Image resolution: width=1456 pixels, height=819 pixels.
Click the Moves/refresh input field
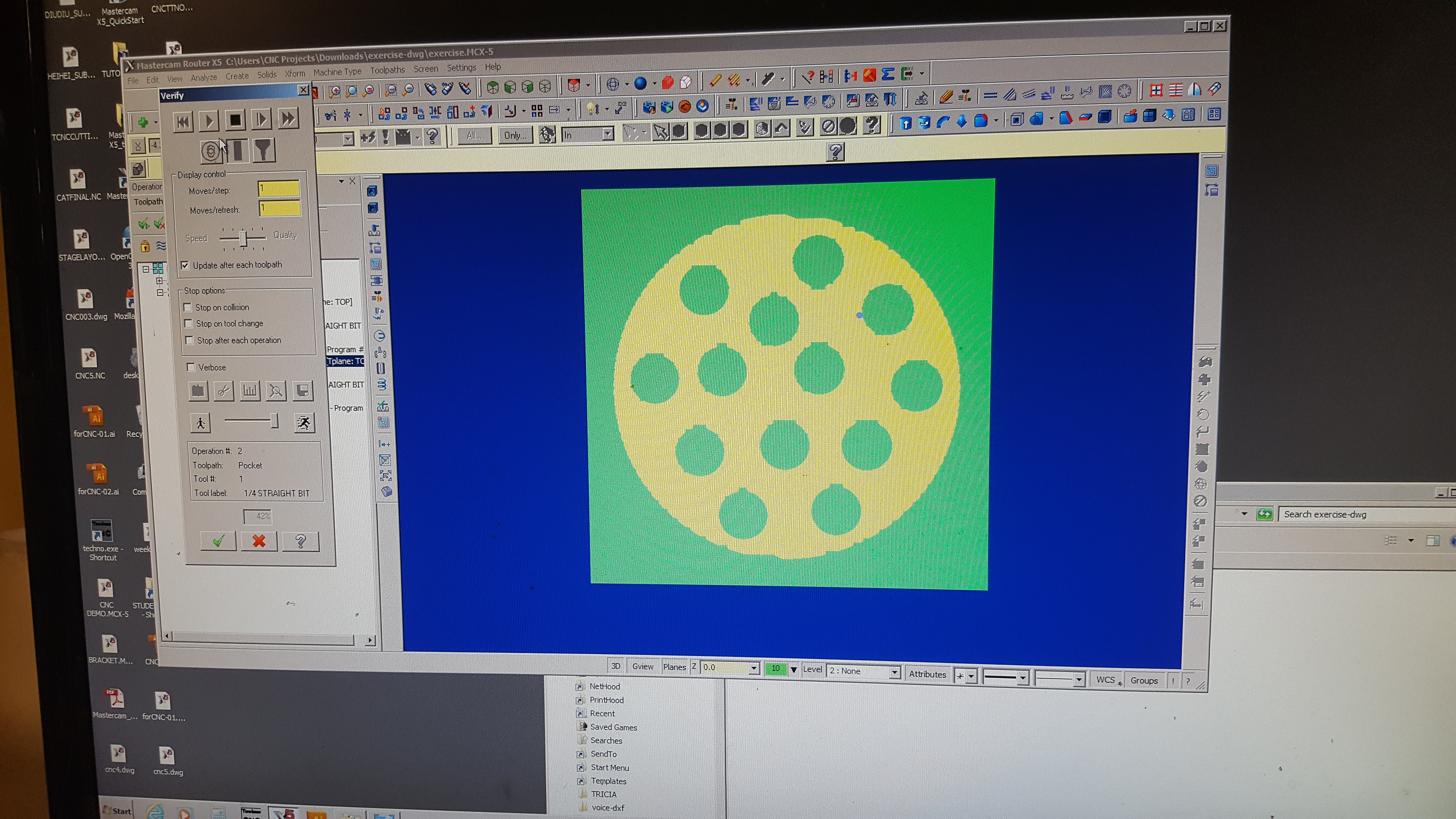pyautogui.click(x=280, y=208)
